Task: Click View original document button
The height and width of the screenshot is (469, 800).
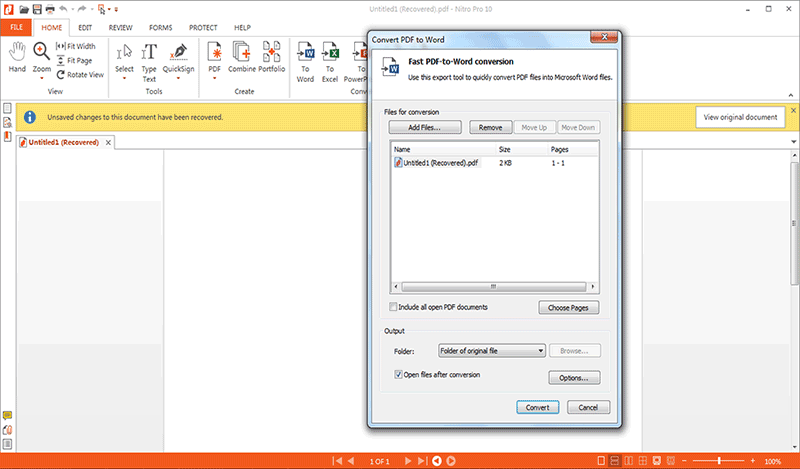Action: [740, 117]
